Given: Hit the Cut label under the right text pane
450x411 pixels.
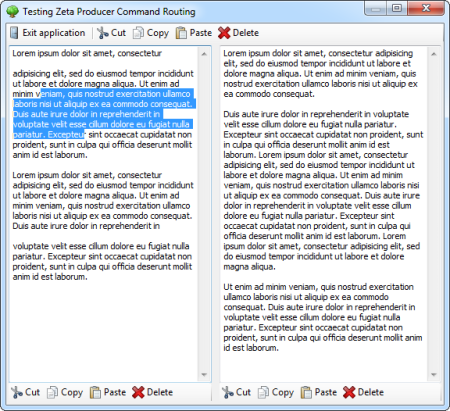Looking at the screenshot, I should 243,392.
